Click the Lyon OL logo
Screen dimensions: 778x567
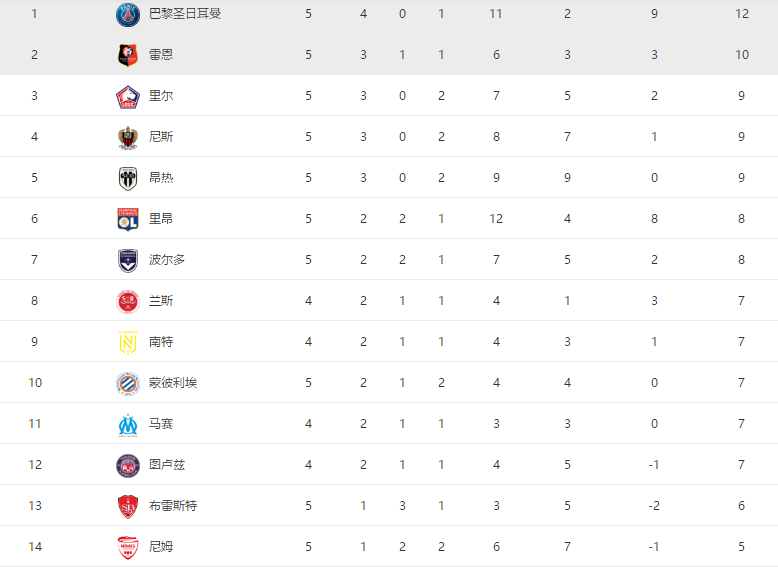[x=128, y=219]
